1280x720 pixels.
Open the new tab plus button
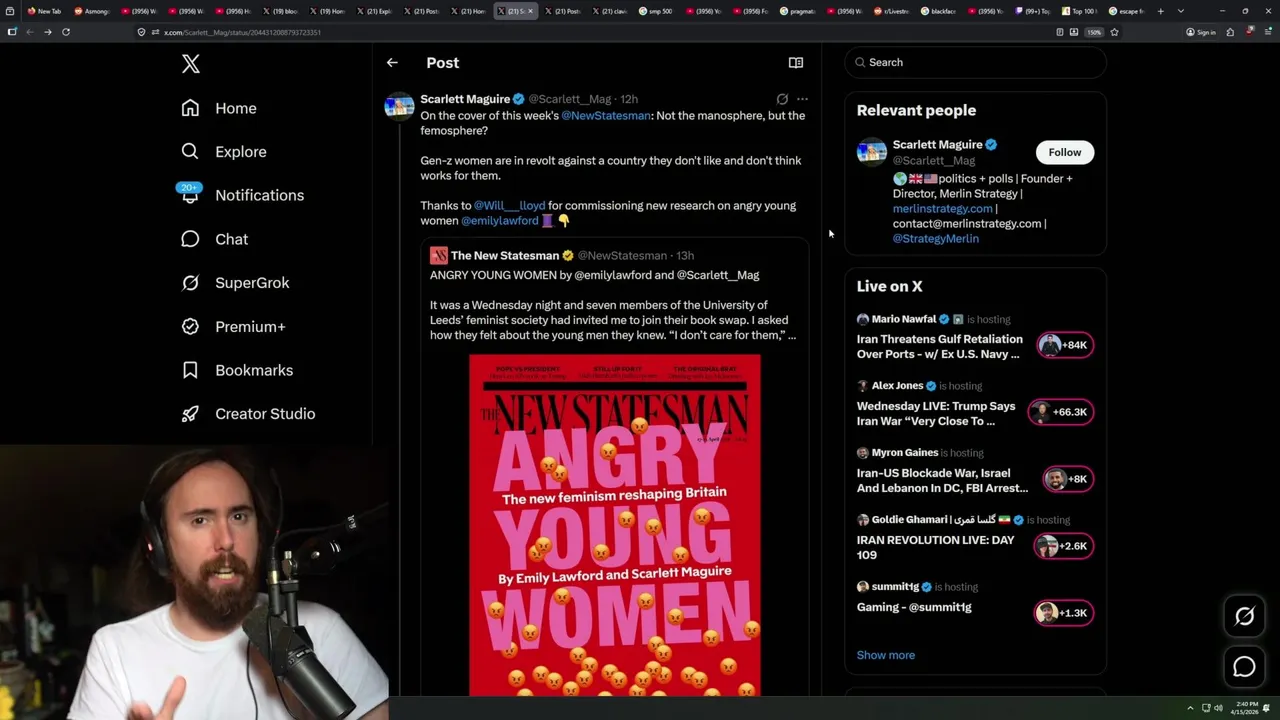click(1160, 11)
